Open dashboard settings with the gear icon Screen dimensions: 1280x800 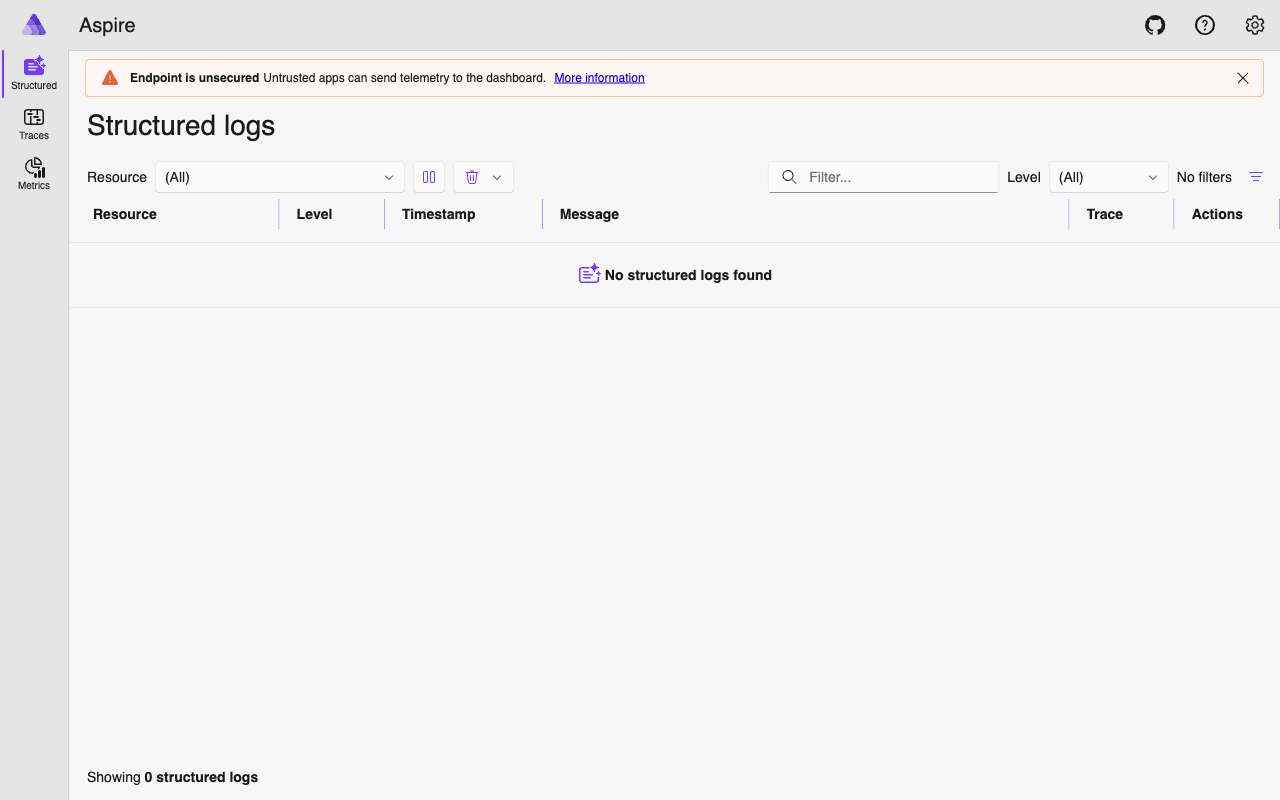click(x=1255, y=25)
